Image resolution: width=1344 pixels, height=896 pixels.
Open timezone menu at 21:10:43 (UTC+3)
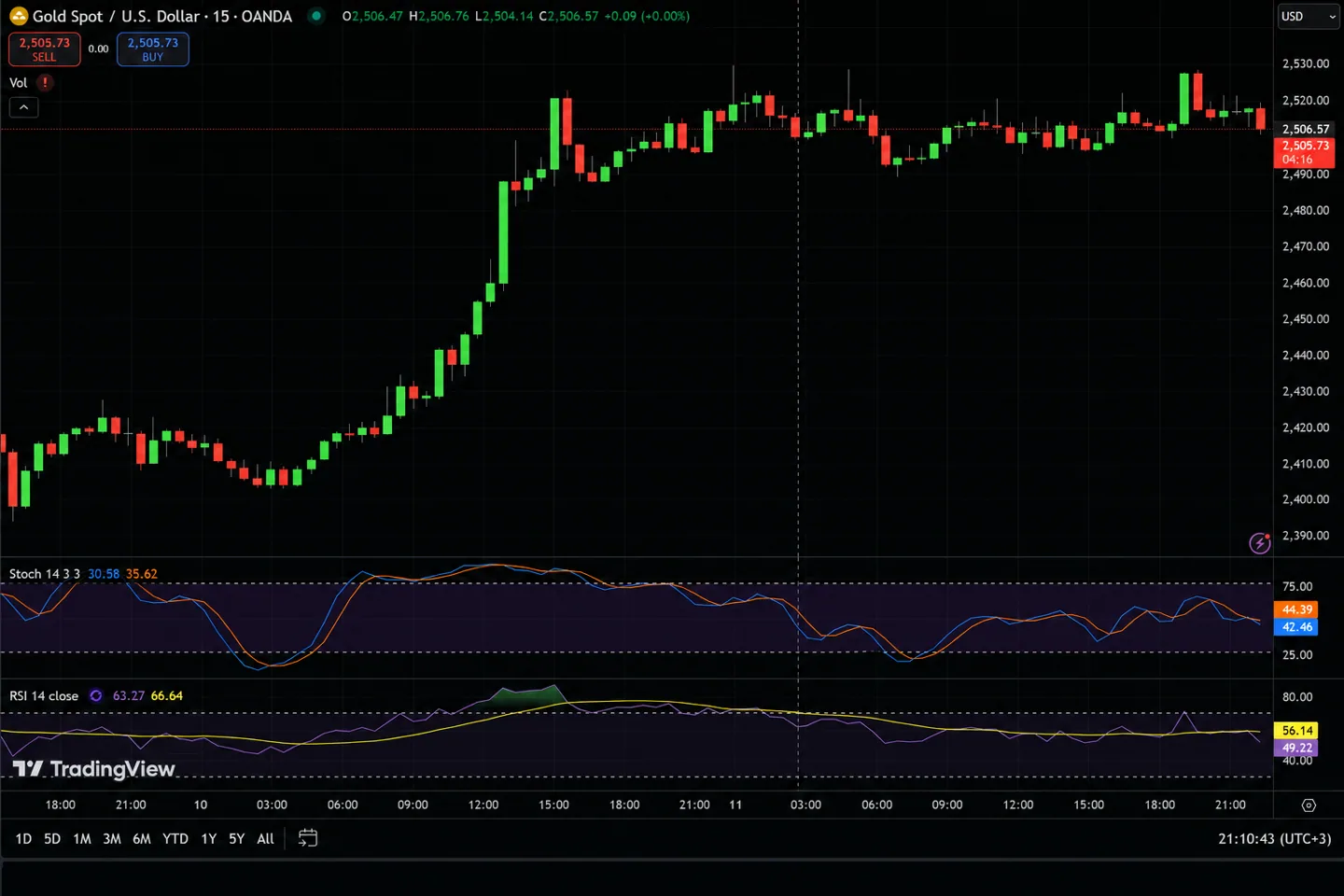coord(1274,839)
